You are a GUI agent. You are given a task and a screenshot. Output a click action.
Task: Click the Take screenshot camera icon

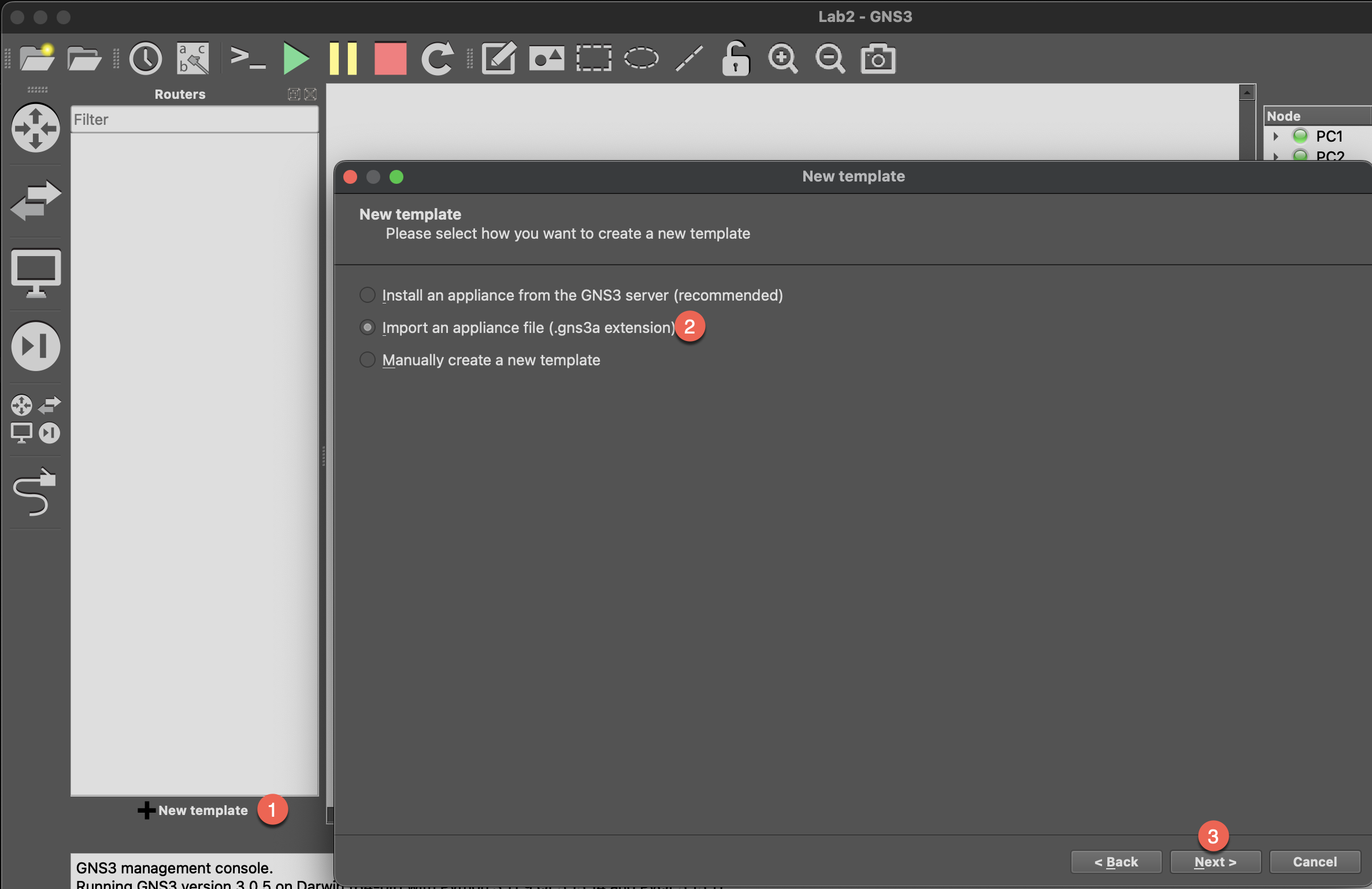pyautogui.click(x=877, y=58)
